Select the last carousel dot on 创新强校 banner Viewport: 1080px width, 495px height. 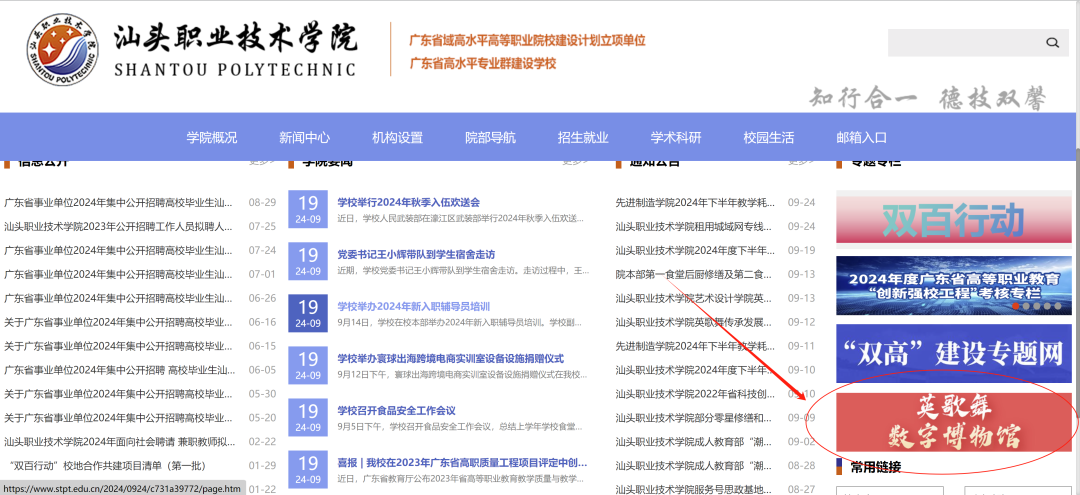click(x=1057, y=306)
